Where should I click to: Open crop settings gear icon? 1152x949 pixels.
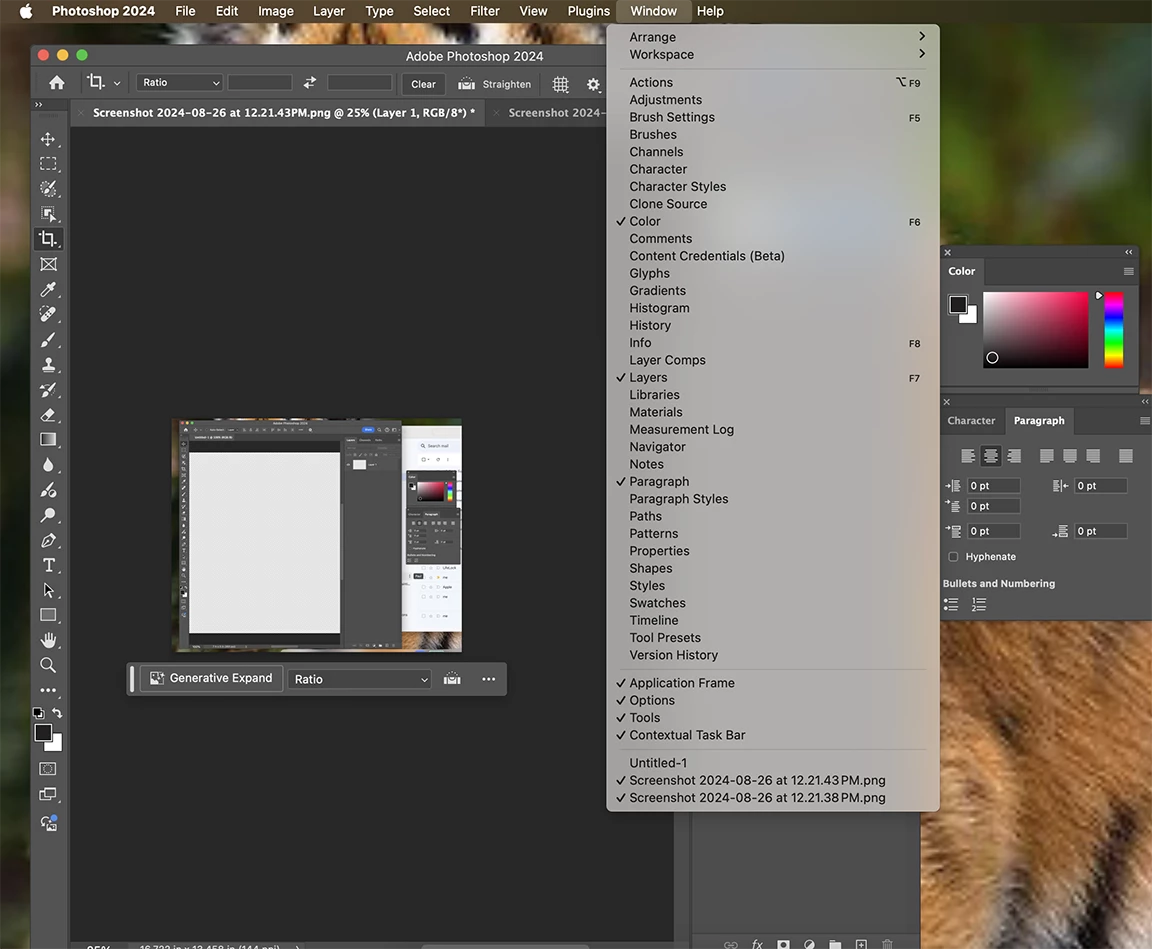click(593, 84)
